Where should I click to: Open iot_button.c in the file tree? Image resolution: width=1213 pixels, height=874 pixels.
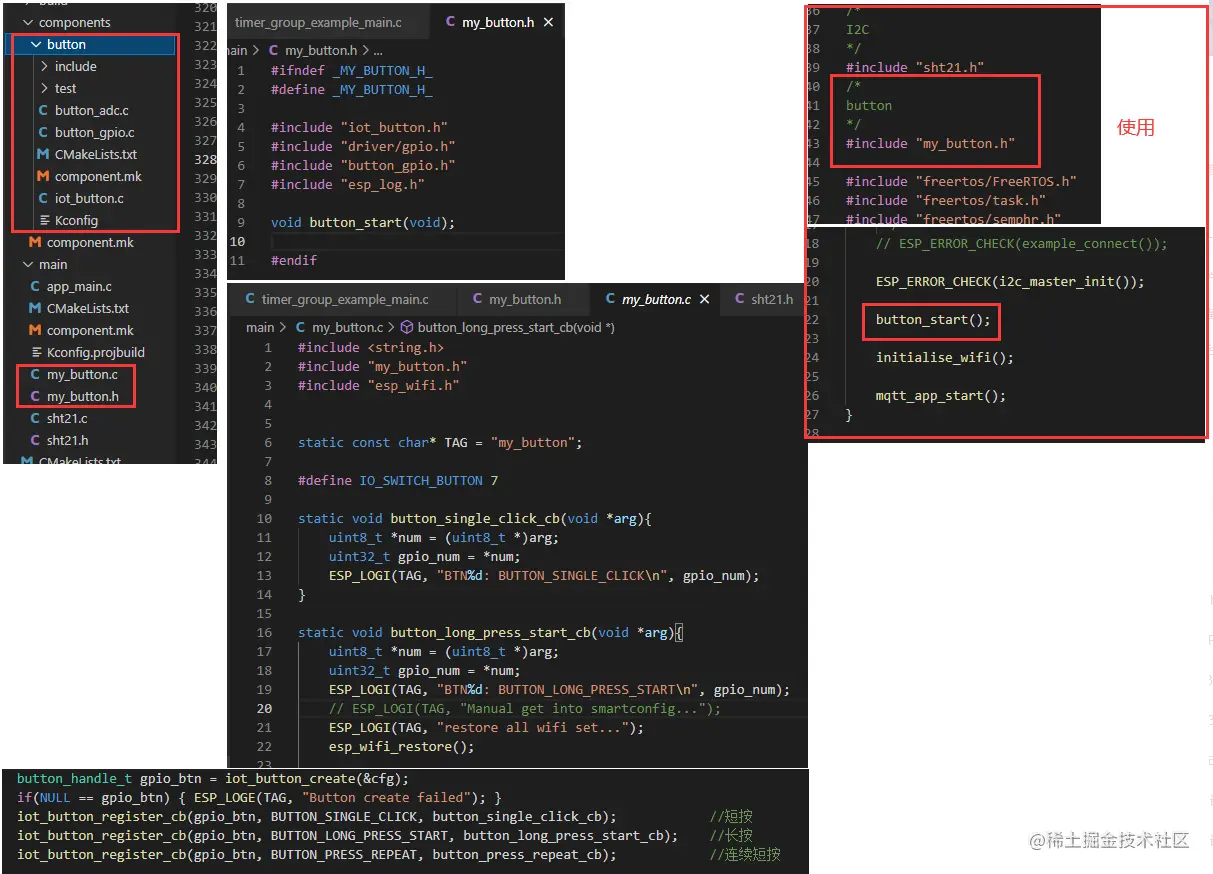point(89,198)
